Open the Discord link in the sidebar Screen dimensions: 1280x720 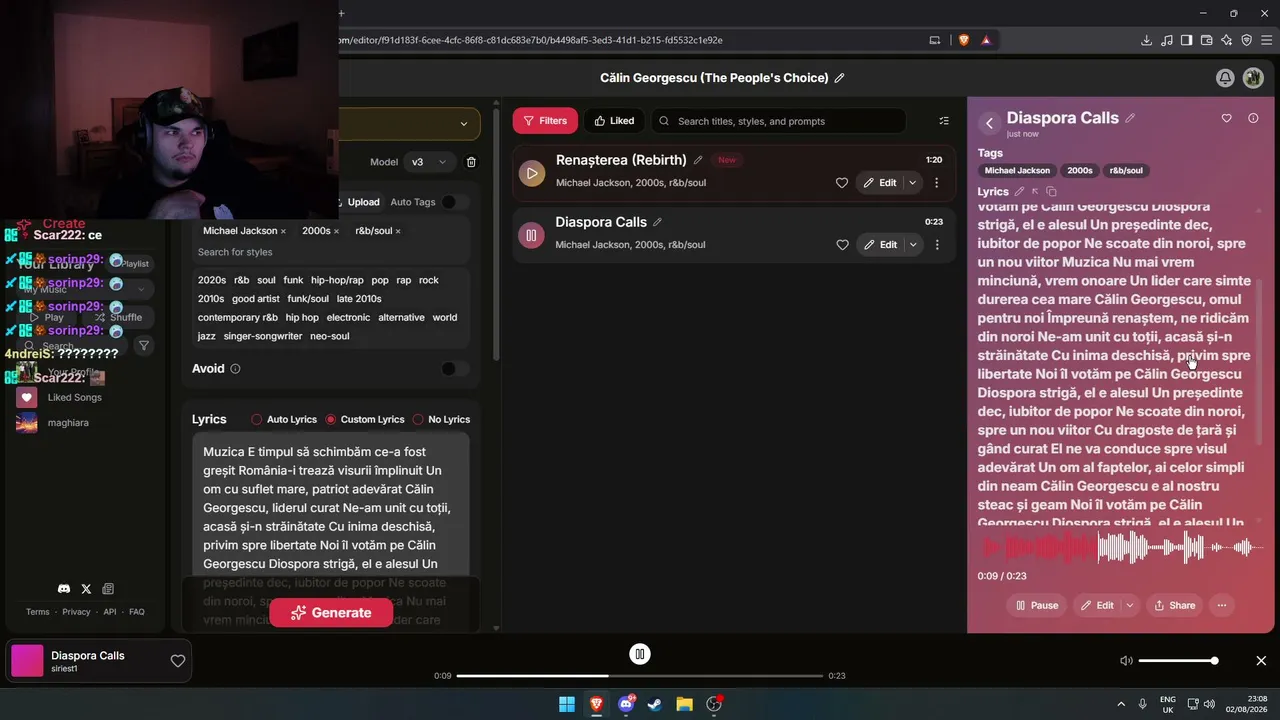[64, 589]
